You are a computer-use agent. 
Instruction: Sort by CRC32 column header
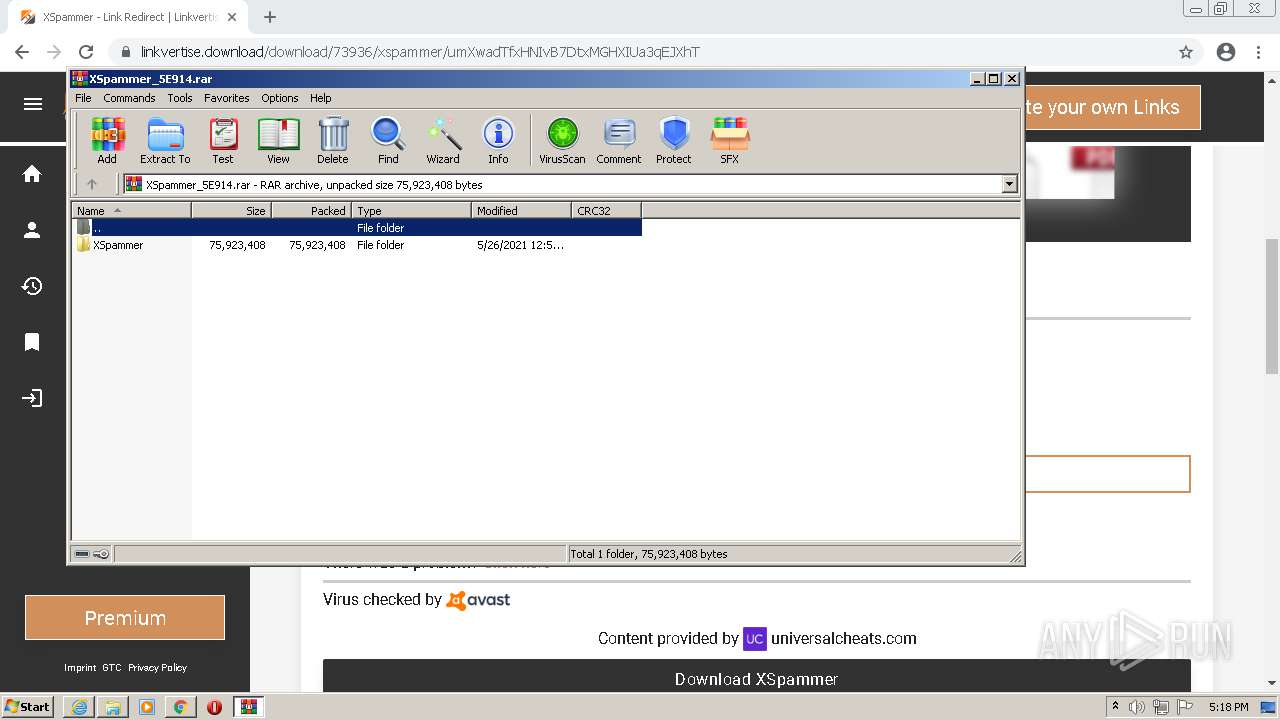[606, 210]
